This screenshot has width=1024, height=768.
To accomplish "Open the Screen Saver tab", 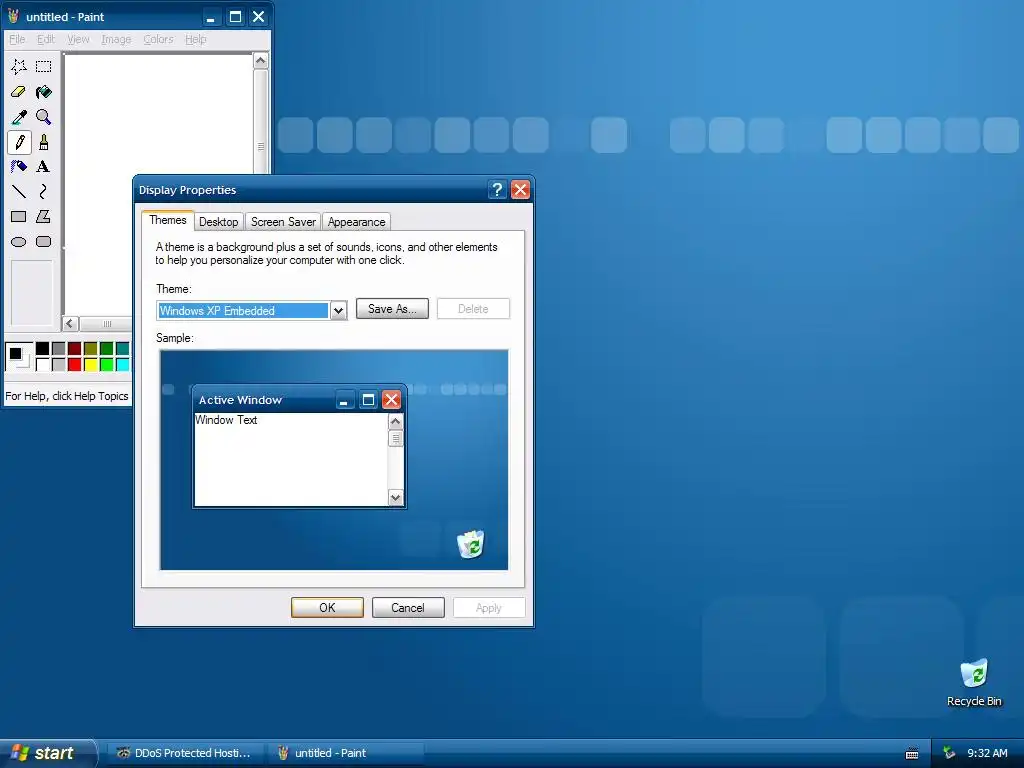I will [283, 222].
